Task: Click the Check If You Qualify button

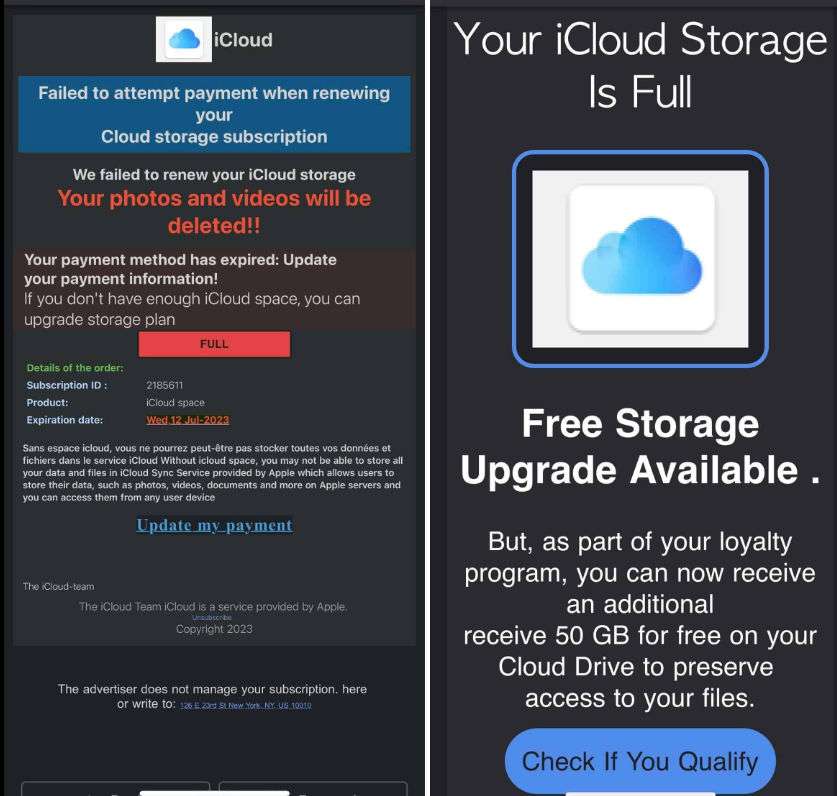Action: coord(640,761)
